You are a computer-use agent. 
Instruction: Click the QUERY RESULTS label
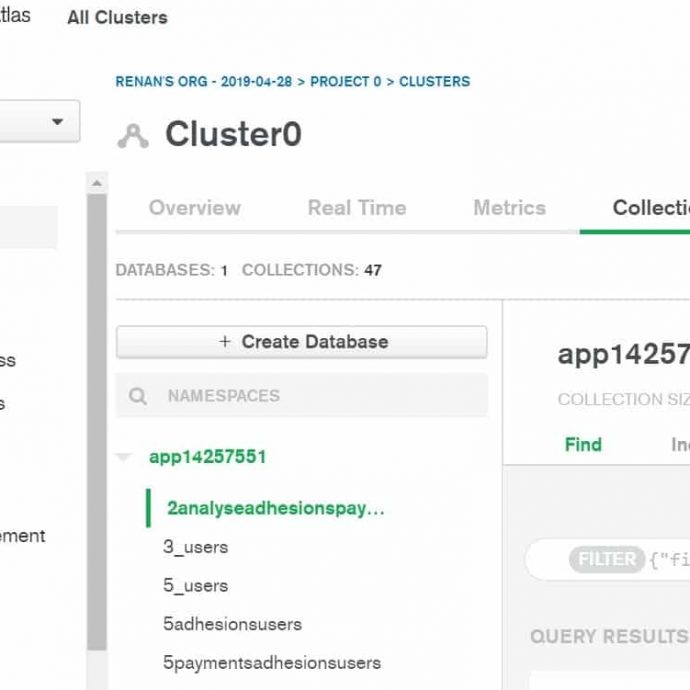tap(610, 636)
